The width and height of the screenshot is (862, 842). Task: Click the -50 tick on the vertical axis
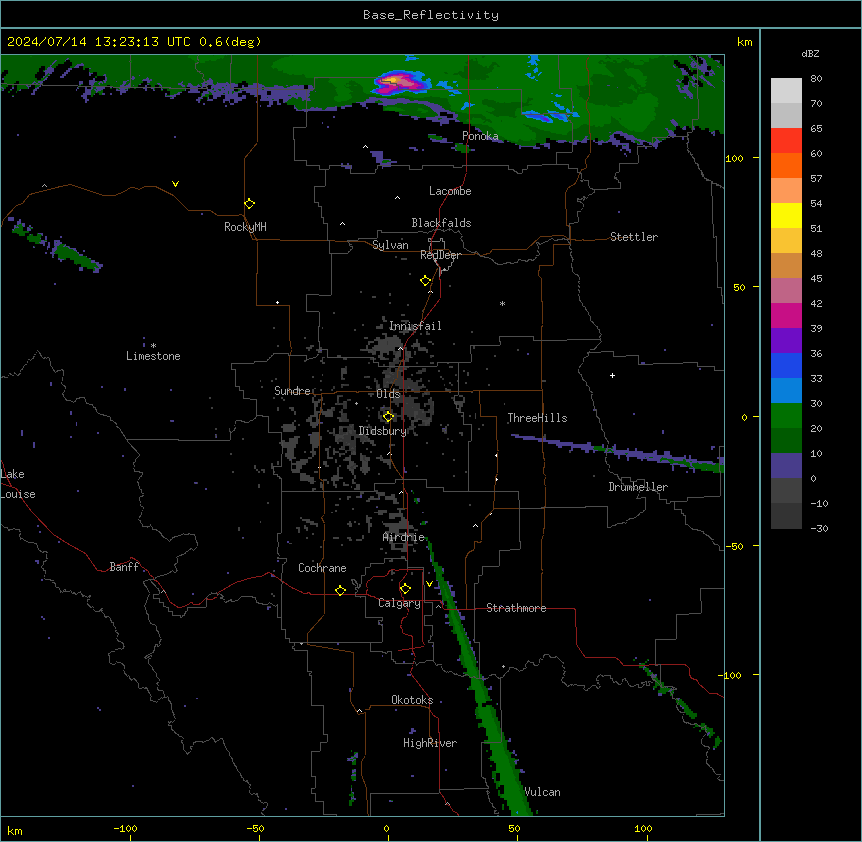pyautogui.click(x=734, y=546)
